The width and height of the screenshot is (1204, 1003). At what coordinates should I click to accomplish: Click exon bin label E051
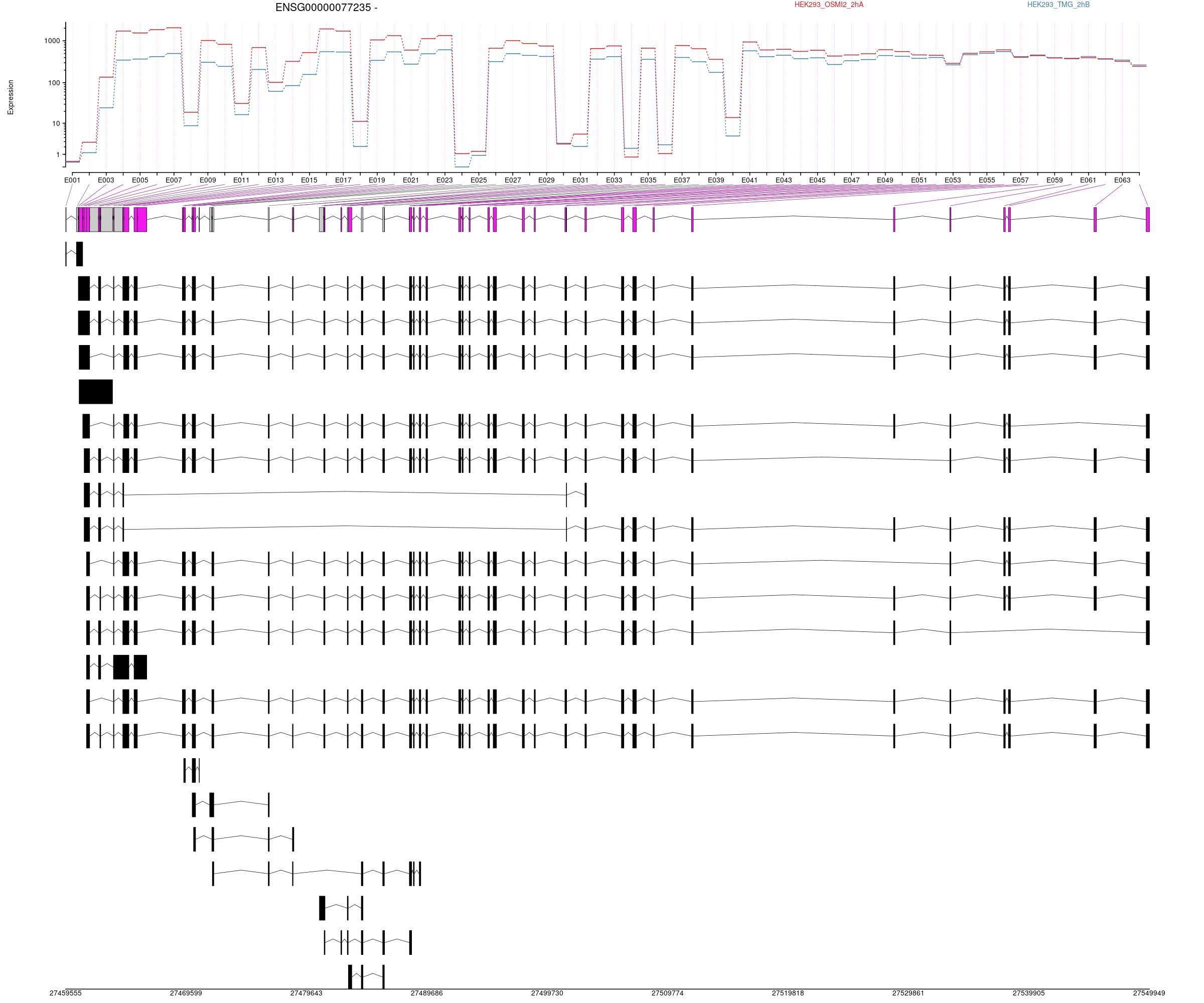919,180
